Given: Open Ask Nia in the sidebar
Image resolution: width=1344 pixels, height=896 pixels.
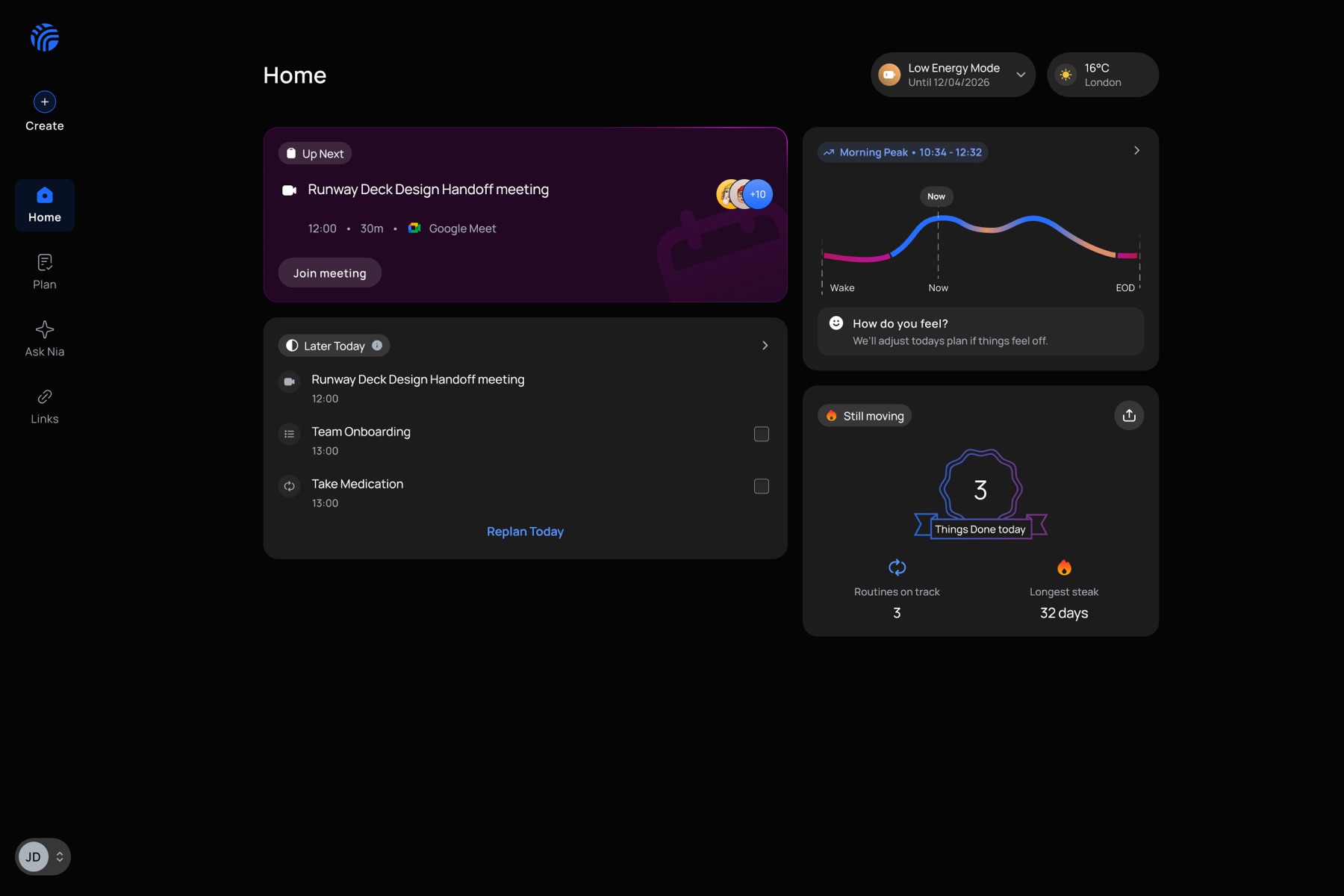Looking at the screenshot, I should (45, 340).
